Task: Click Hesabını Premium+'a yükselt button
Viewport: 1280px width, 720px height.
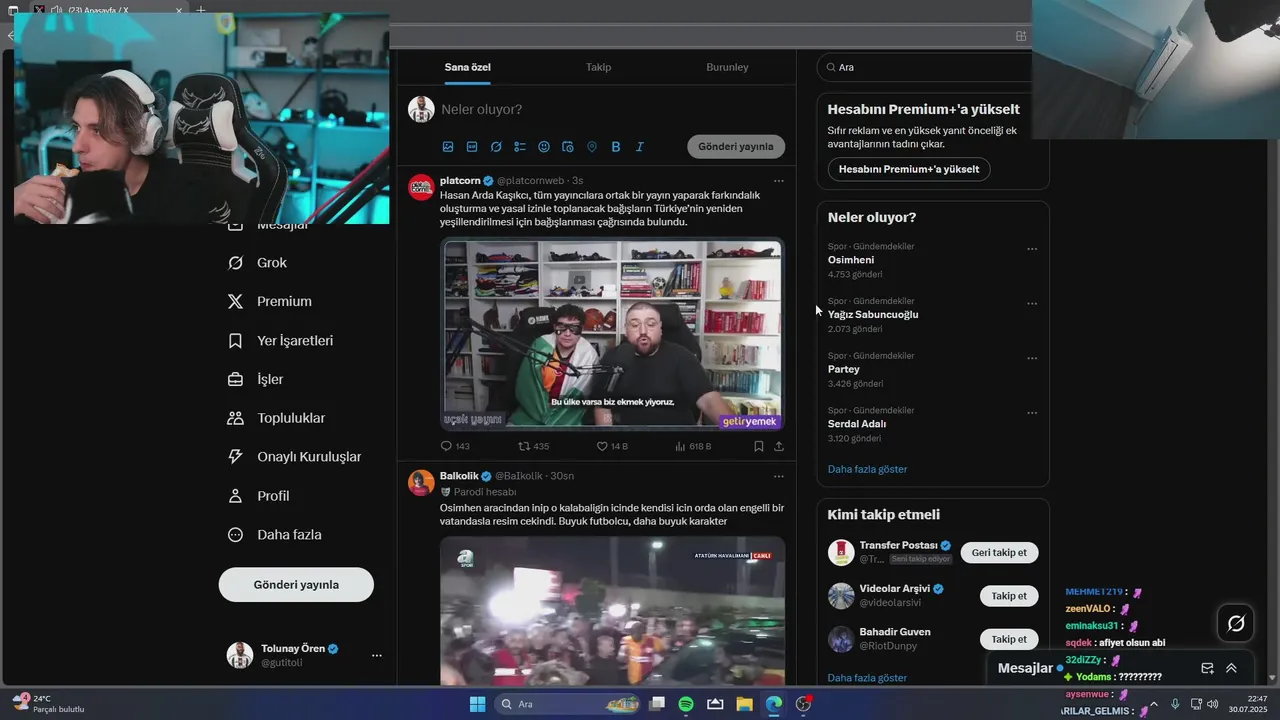Action: (909, 169)
